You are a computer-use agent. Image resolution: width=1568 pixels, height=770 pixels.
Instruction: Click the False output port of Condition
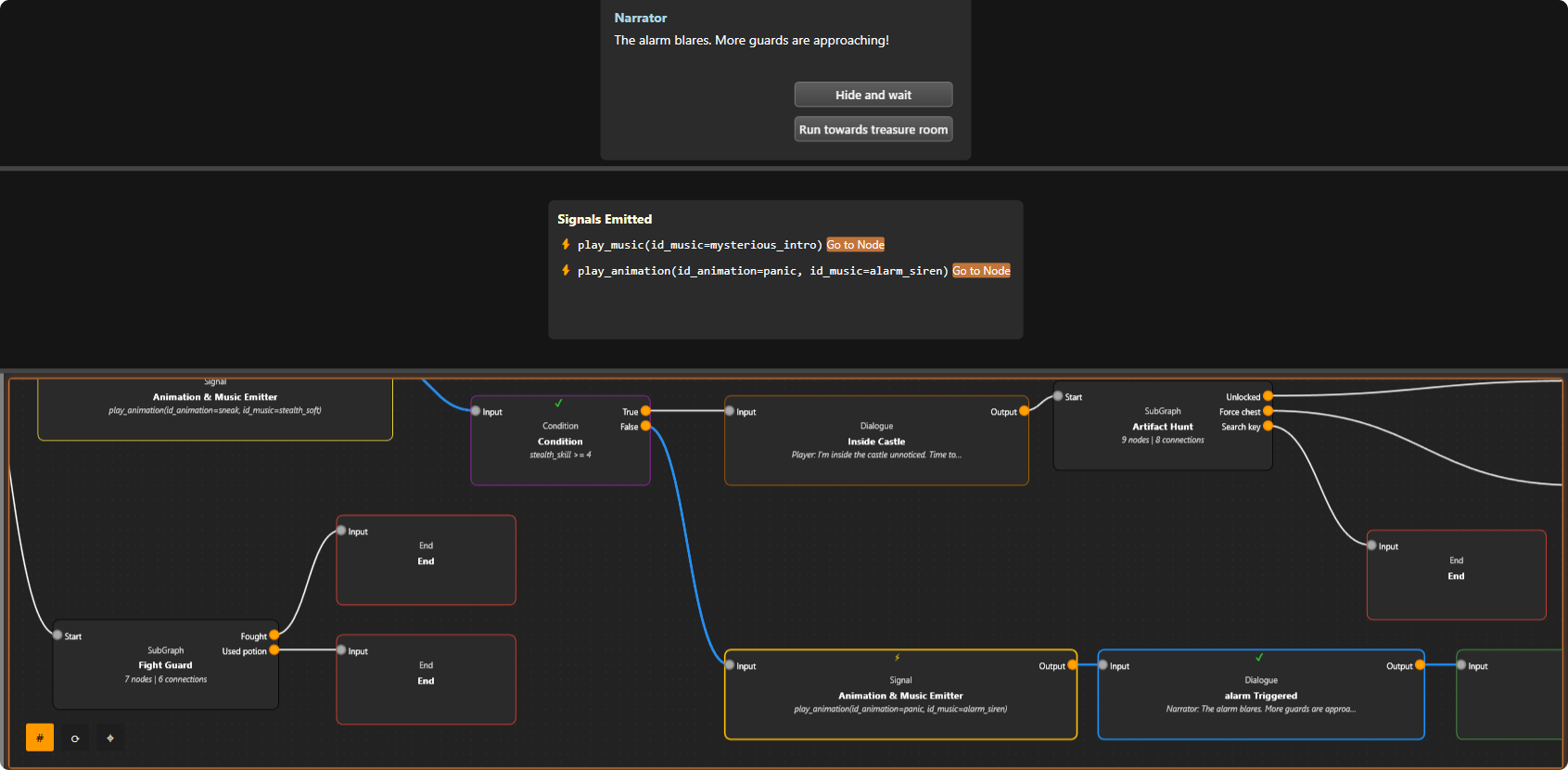[645, 426]
